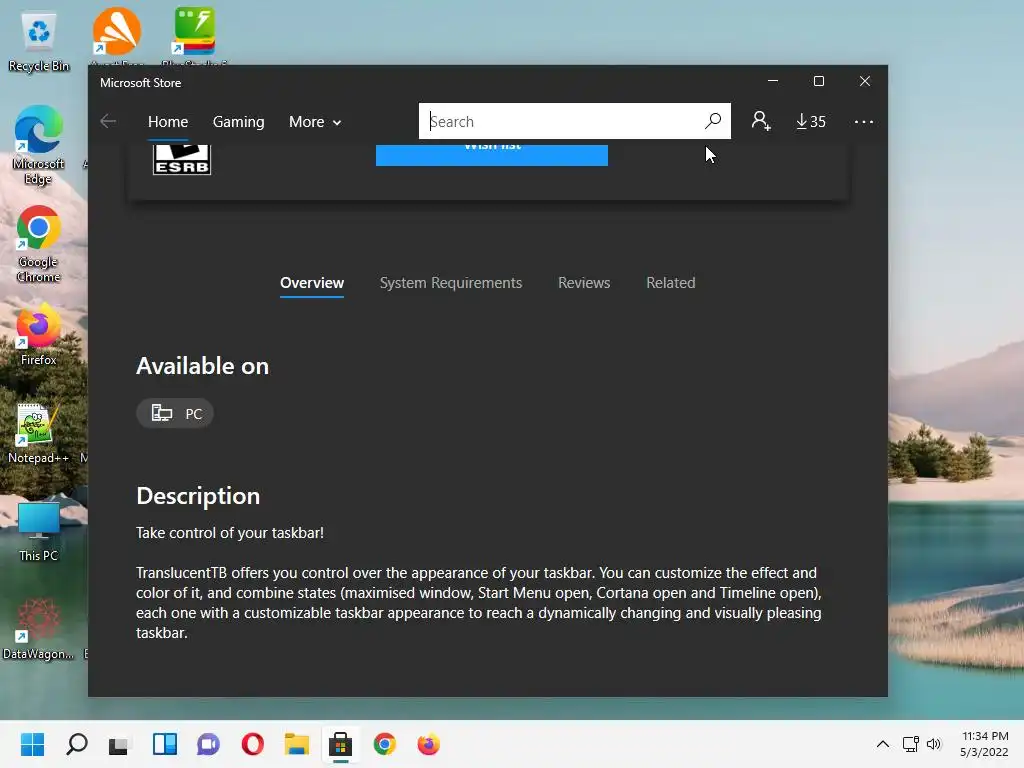Launch Firefox from the taskbar
1024x768 pixels.
click(x=428, y=744)
